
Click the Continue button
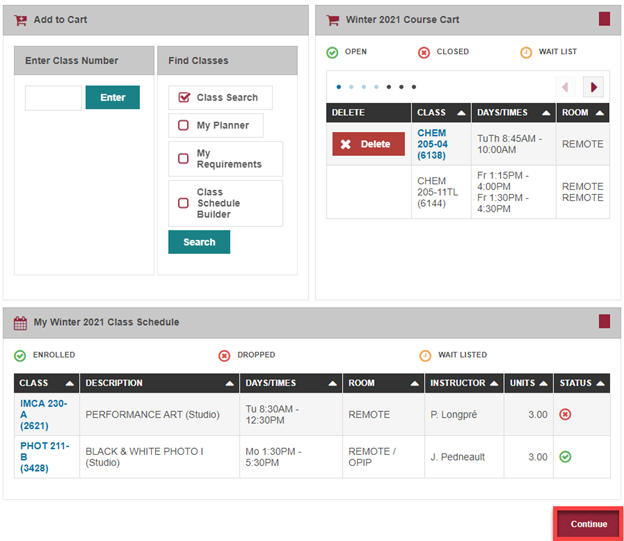coord(588,524)
